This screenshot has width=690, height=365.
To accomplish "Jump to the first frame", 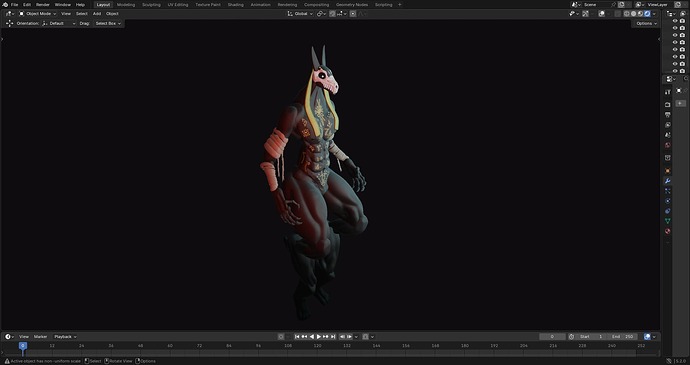I will coord(297,336).
